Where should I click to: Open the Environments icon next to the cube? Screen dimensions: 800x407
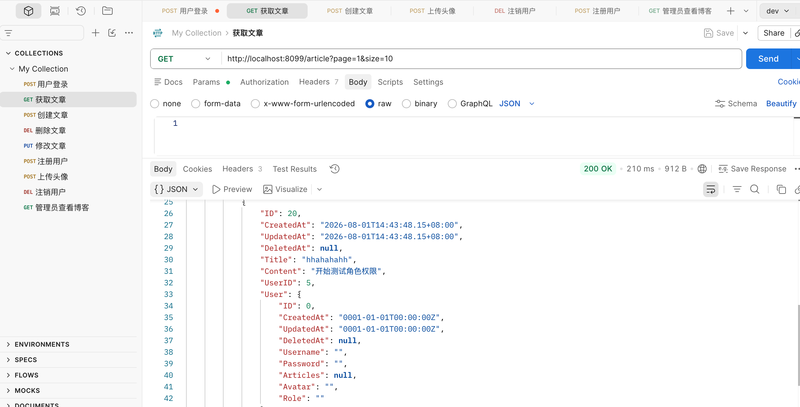pos(55,11)
